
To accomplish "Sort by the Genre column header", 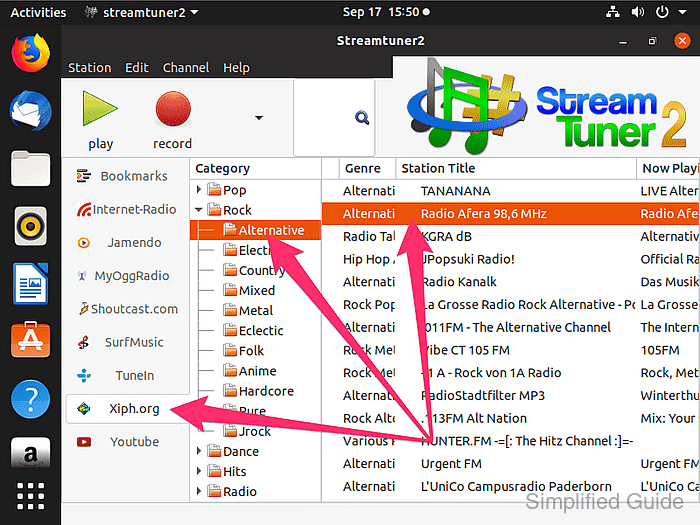I will click(x=367, y=169).
